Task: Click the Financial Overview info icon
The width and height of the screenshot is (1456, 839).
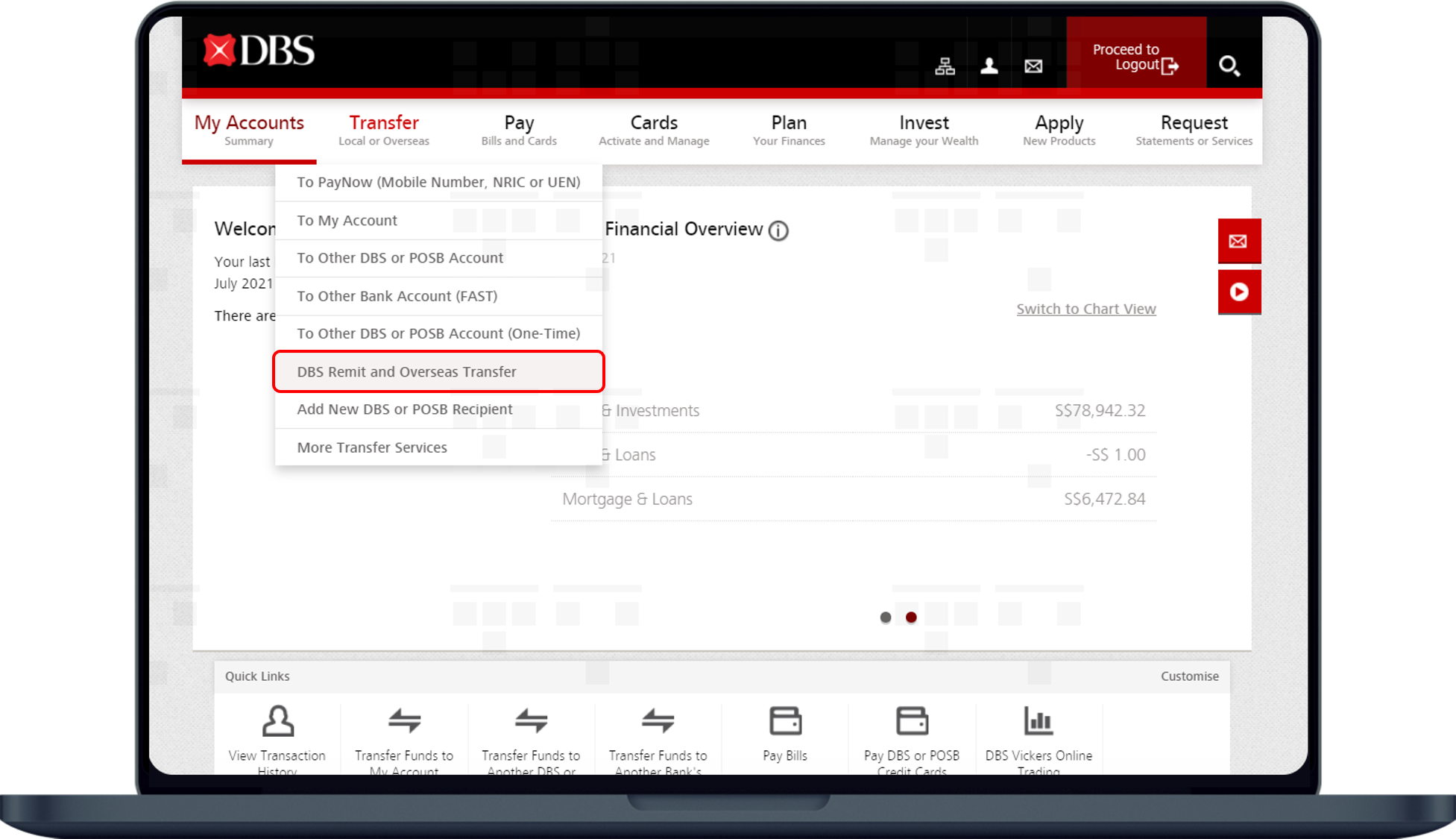Action: pos(778,230)
